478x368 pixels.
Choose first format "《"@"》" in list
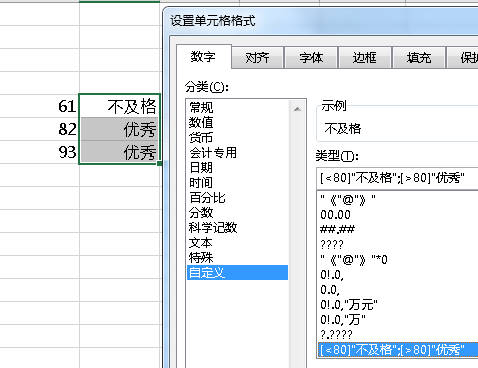398,200
